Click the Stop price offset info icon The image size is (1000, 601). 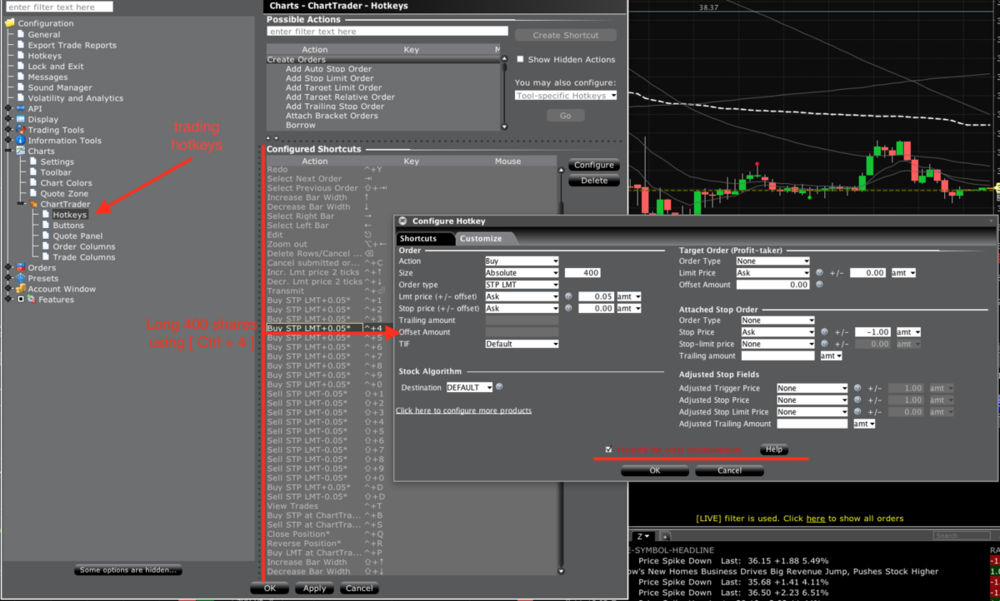tap(568, 308)
